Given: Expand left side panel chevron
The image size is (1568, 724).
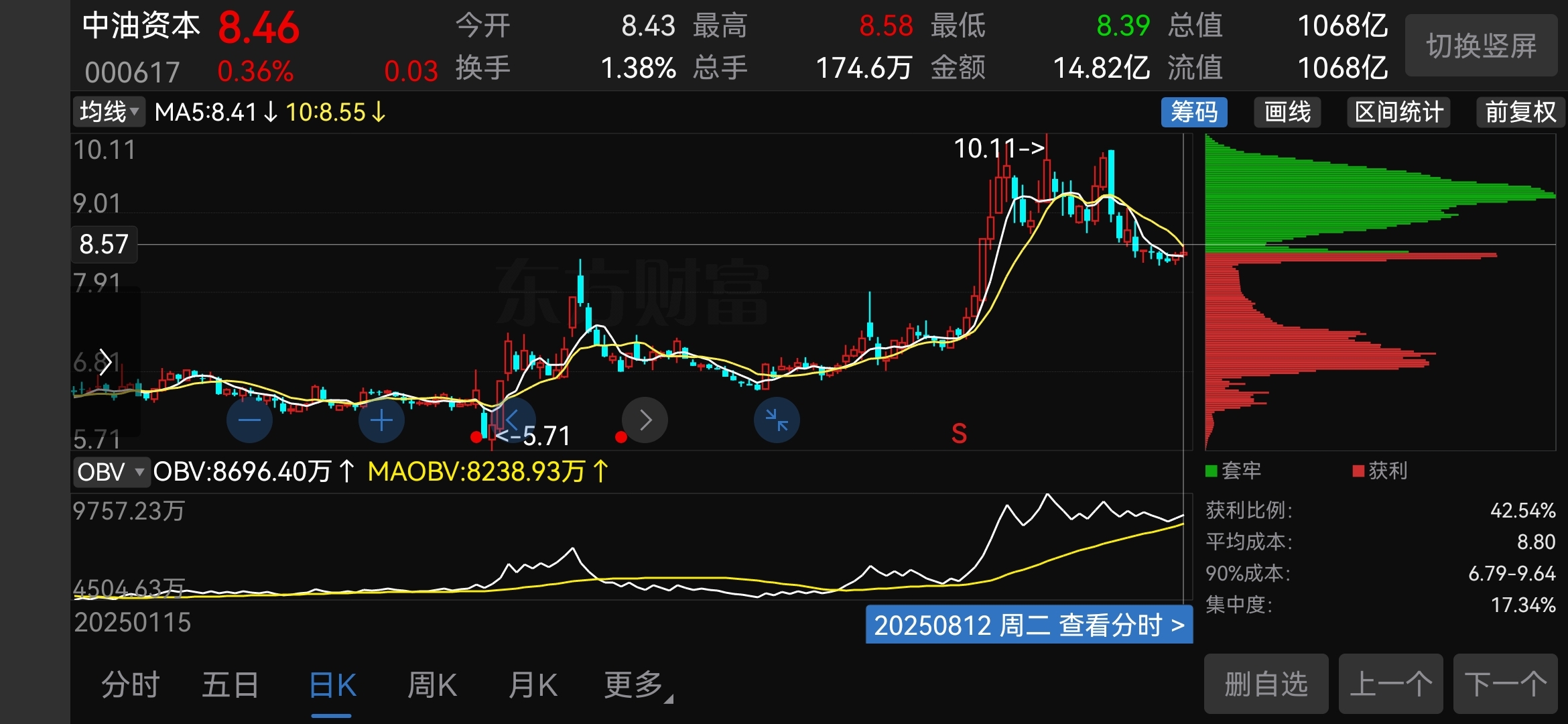Looking at the screenshot, I should (105, 363).
